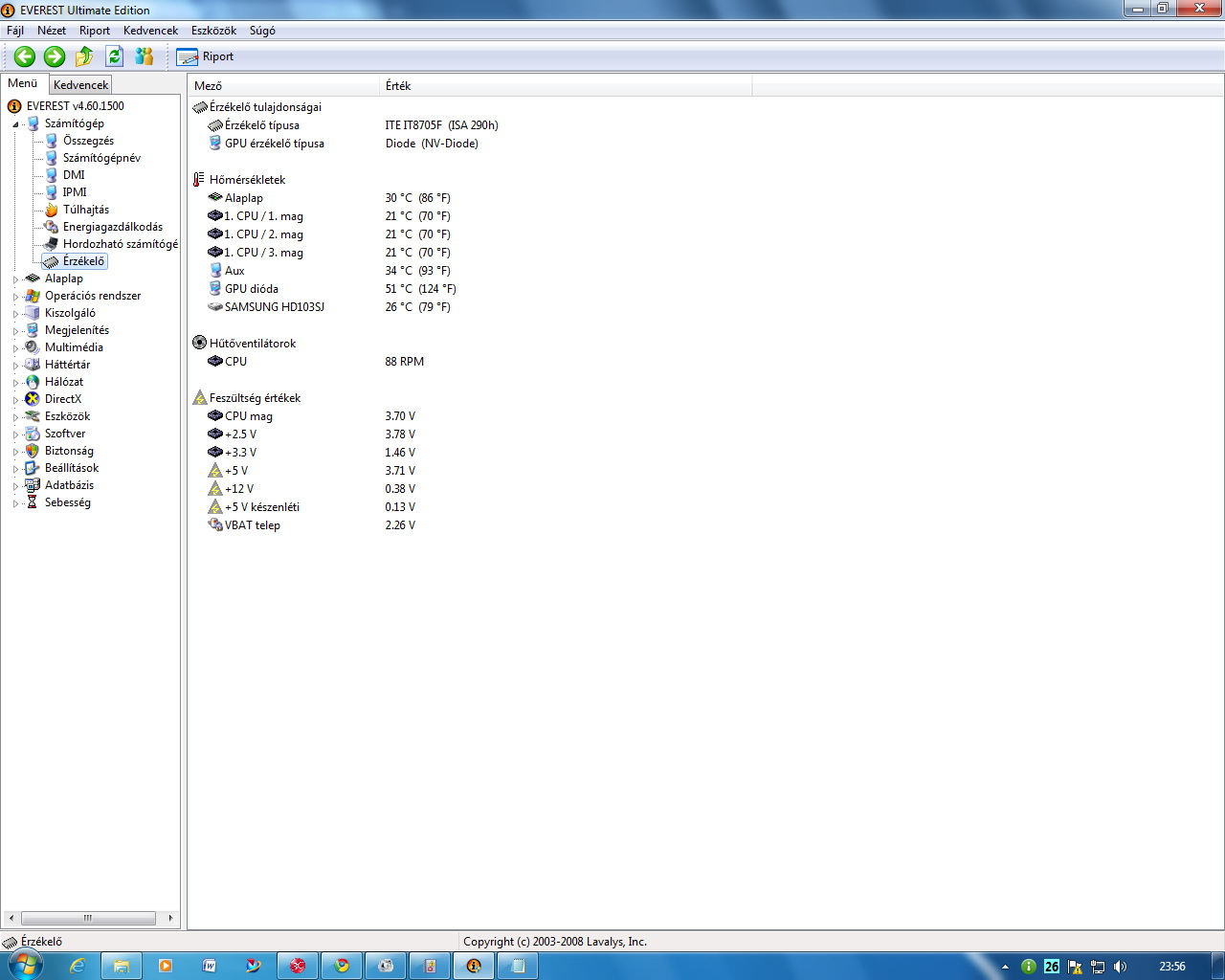Open the Súgó menu

[262, 31]
